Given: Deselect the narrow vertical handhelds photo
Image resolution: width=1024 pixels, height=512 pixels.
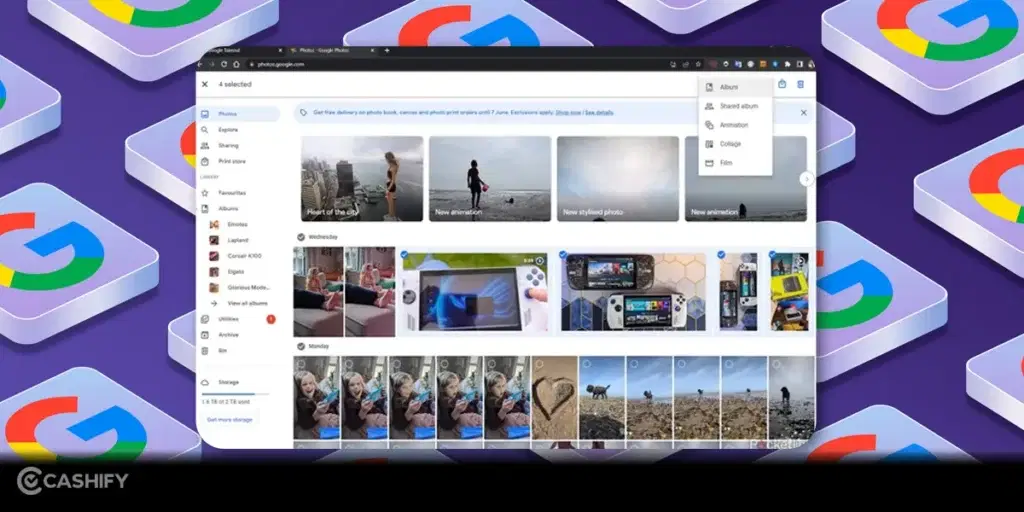Looking at the screenshot, I should (721, 255).
